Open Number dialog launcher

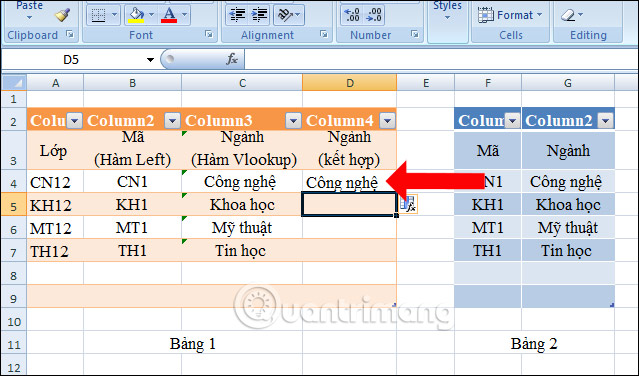[414, 35]
